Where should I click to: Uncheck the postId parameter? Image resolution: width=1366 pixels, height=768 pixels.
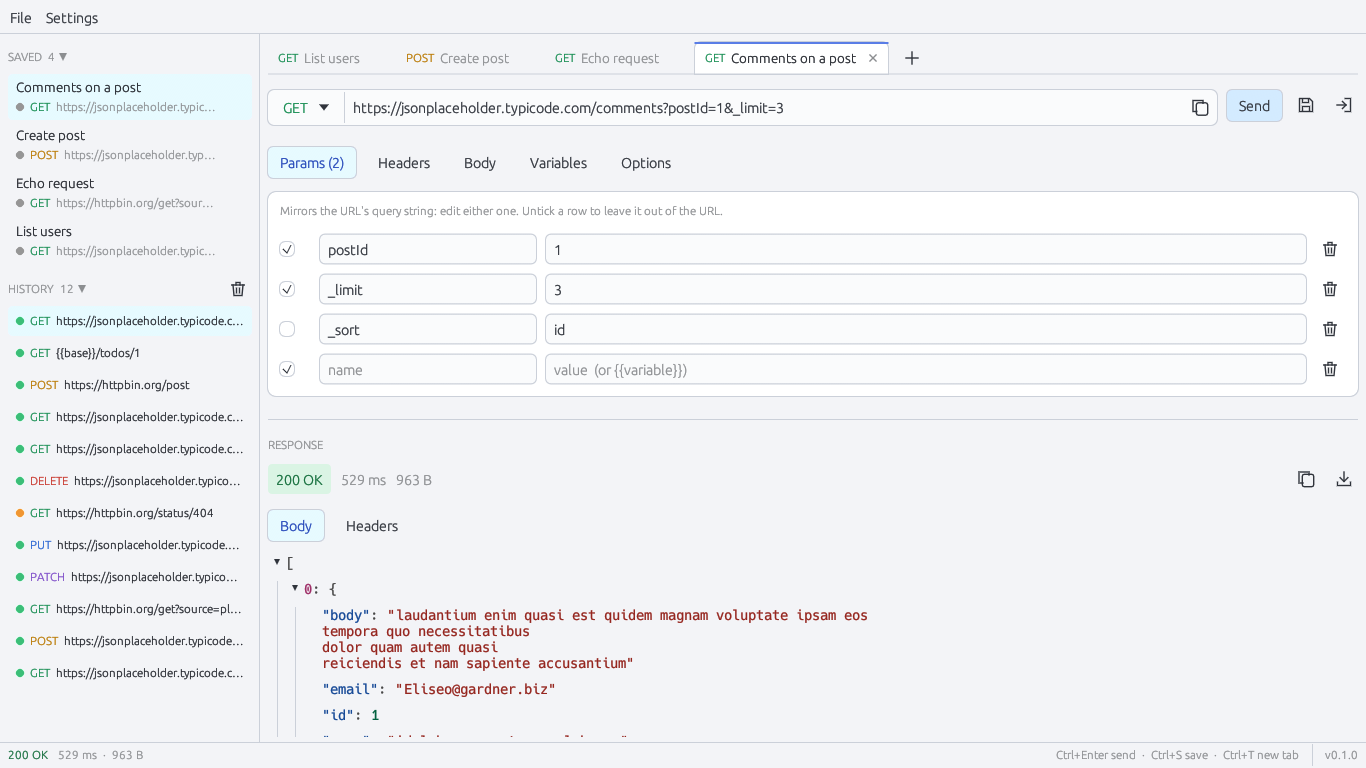287,249
